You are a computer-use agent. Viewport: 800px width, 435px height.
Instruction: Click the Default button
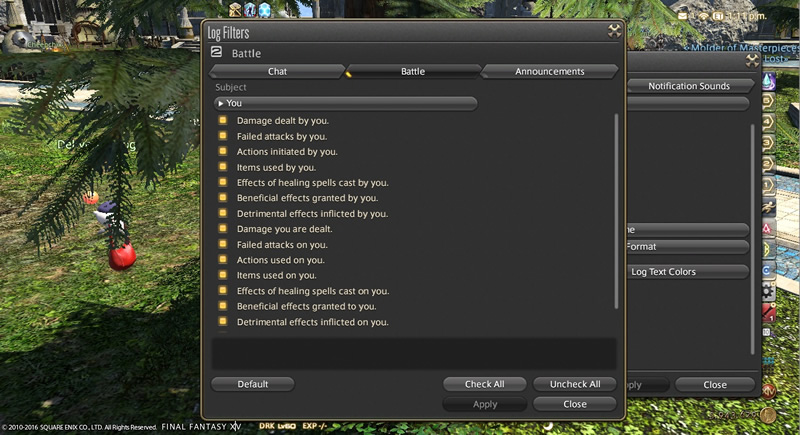tap(253, 384)
